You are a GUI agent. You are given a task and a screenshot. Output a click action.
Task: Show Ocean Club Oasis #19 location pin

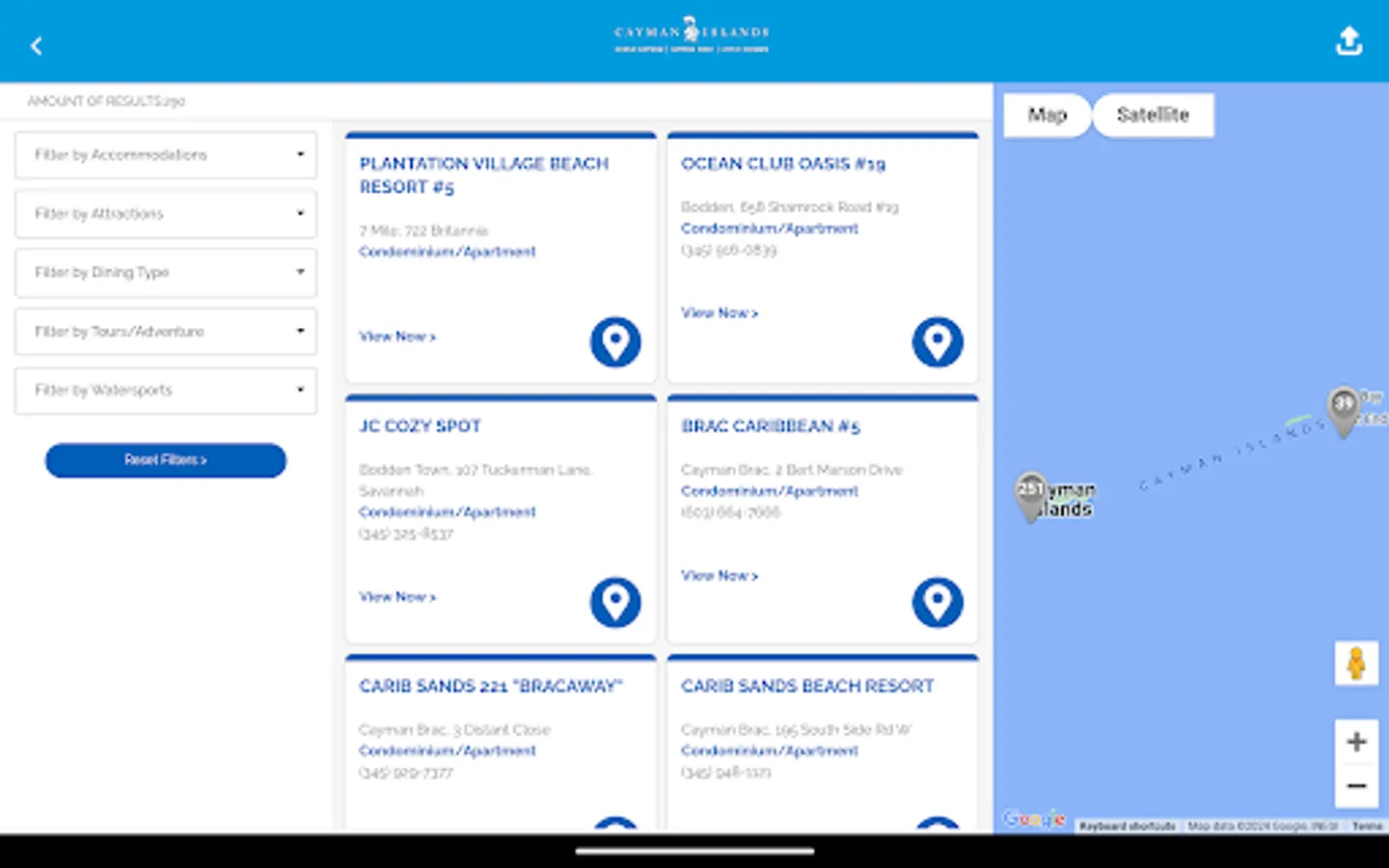click(938, 341)
